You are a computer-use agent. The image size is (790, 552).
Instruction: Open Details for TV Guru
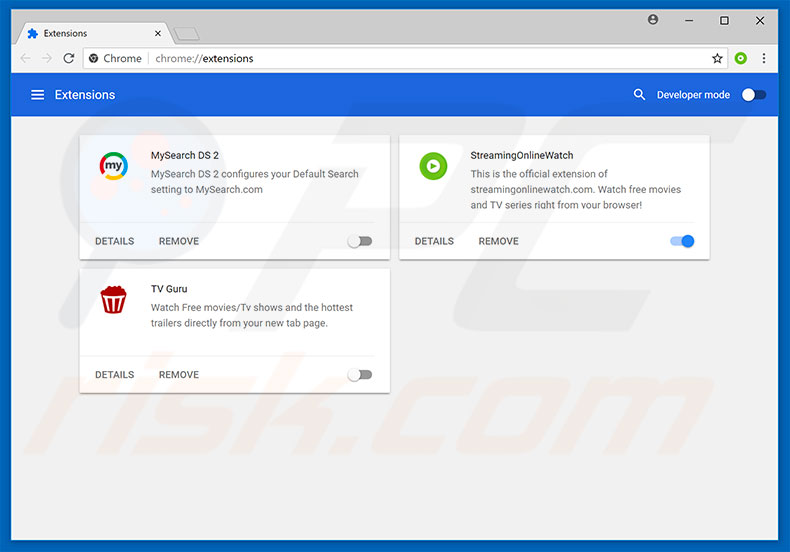pos(114,375)
